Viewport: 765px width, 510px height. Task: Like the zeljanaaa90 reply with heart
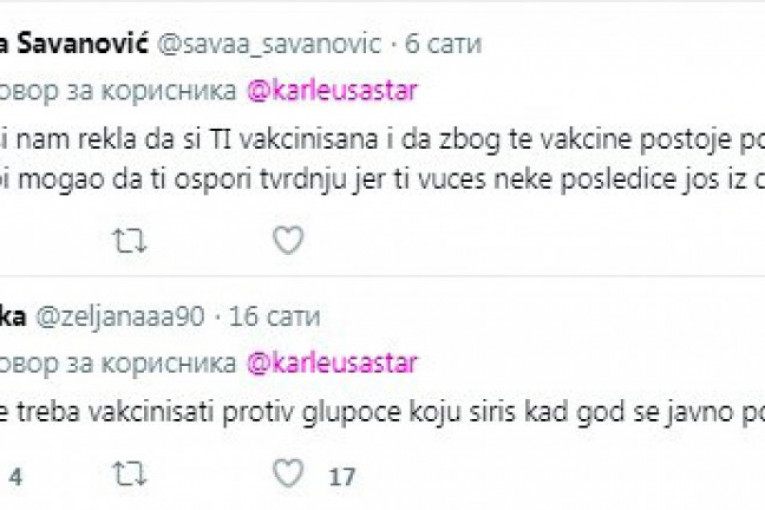(x=288, y=473)
